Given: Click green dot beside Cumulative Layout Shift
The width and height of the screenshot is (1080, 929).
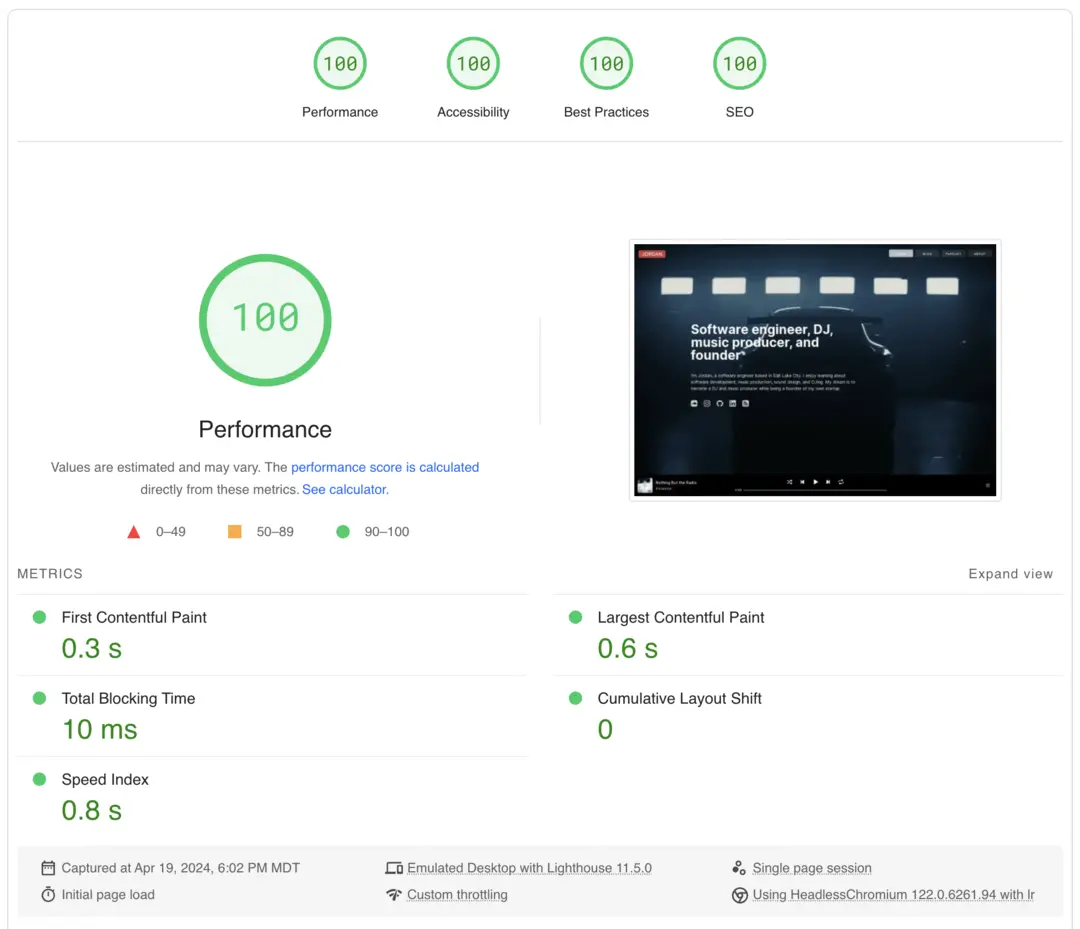Looking at the screenshot, I should point(575,698).
